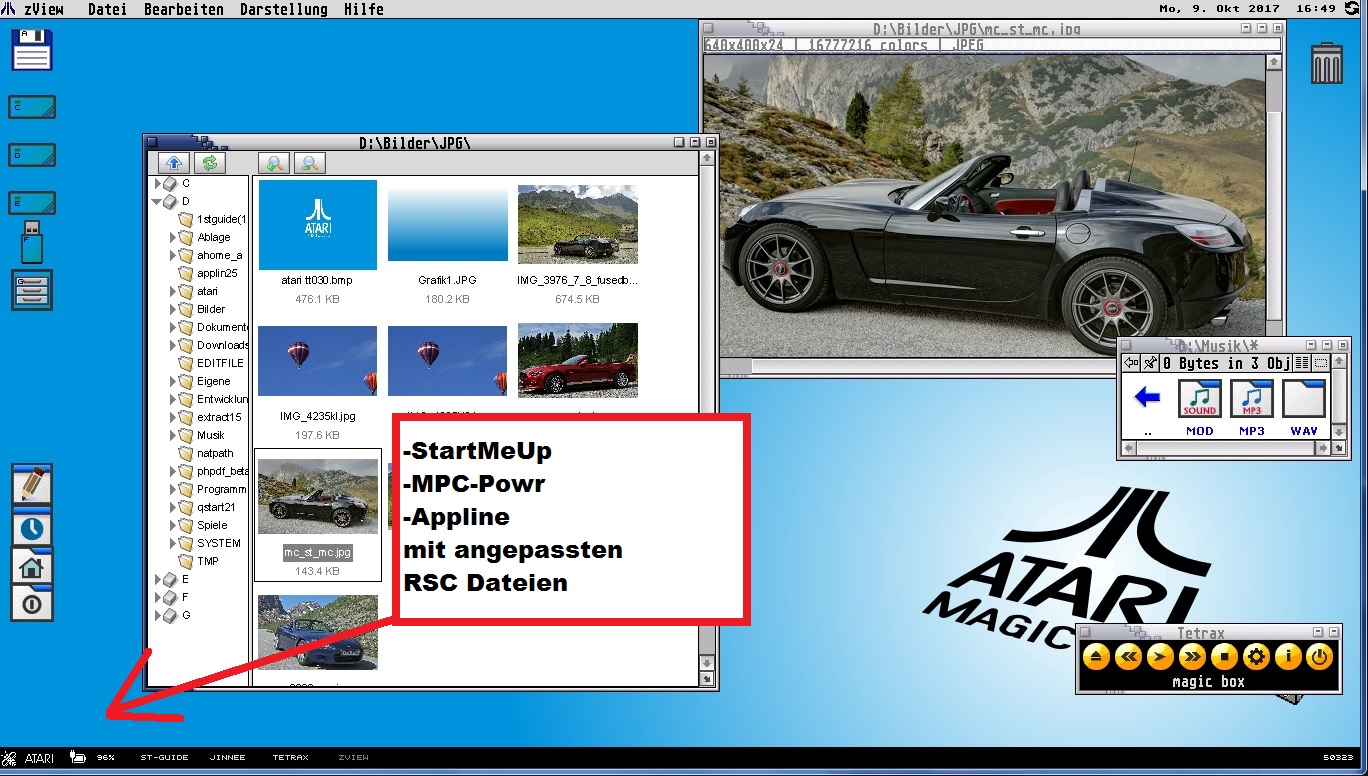Open the clock desktop icon

(x=32, y=527)
